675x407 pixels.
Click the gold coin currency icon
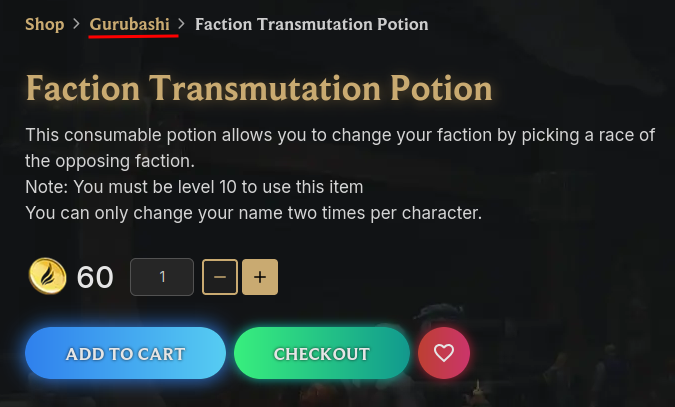pyautogui.click(x=48, y=276)
